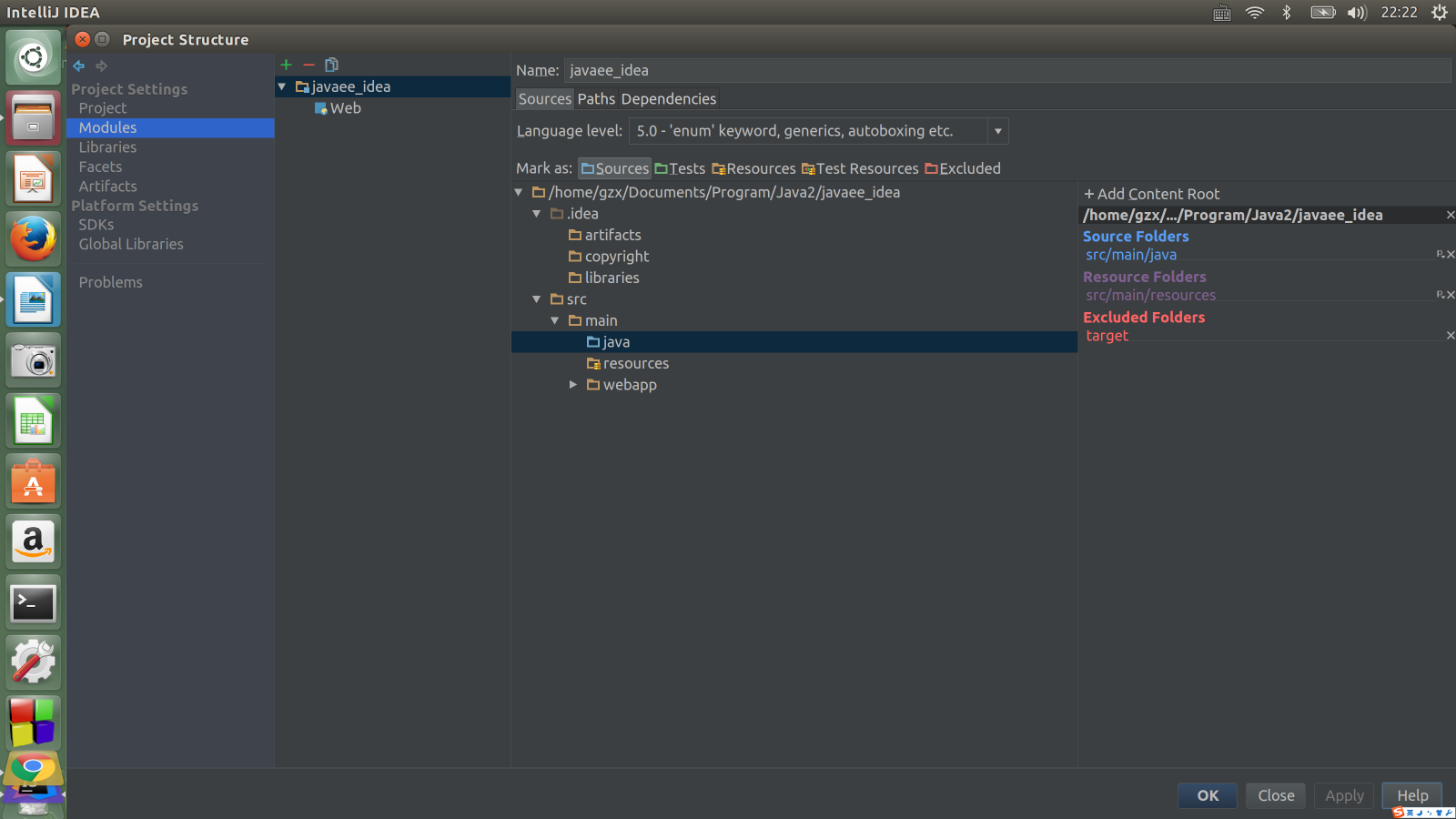1456x819 pixels.
Task: Open Terminal from the dock
Action: [x=34, y=602]
